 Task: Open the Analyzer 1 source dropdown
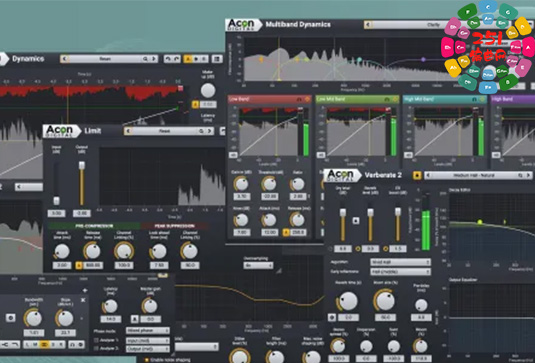(x=148, y=340)
